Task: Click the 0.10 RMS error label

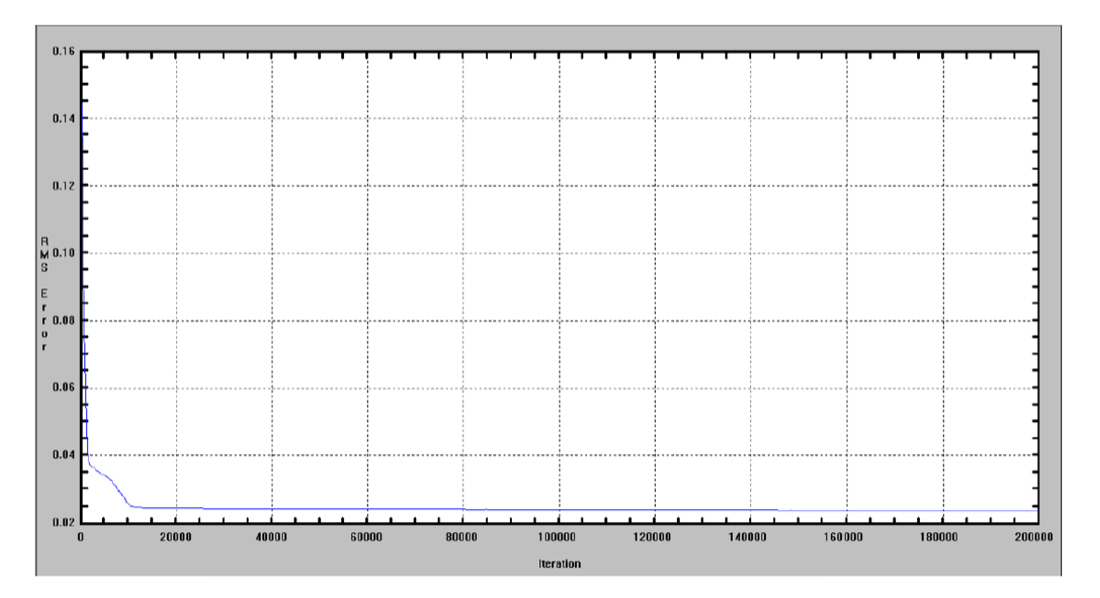Action: (x=63, y=253)
